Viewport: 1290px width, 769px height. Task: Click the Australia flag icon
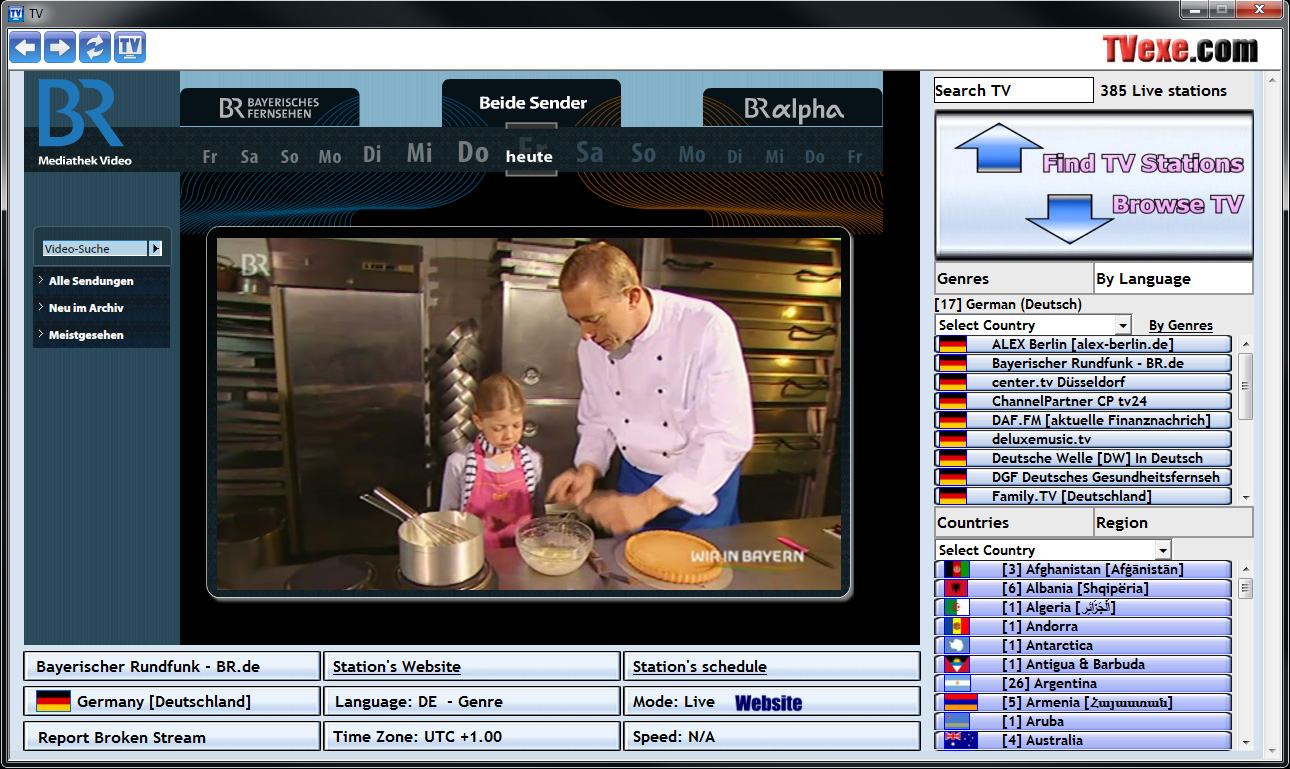pos(961,740)
